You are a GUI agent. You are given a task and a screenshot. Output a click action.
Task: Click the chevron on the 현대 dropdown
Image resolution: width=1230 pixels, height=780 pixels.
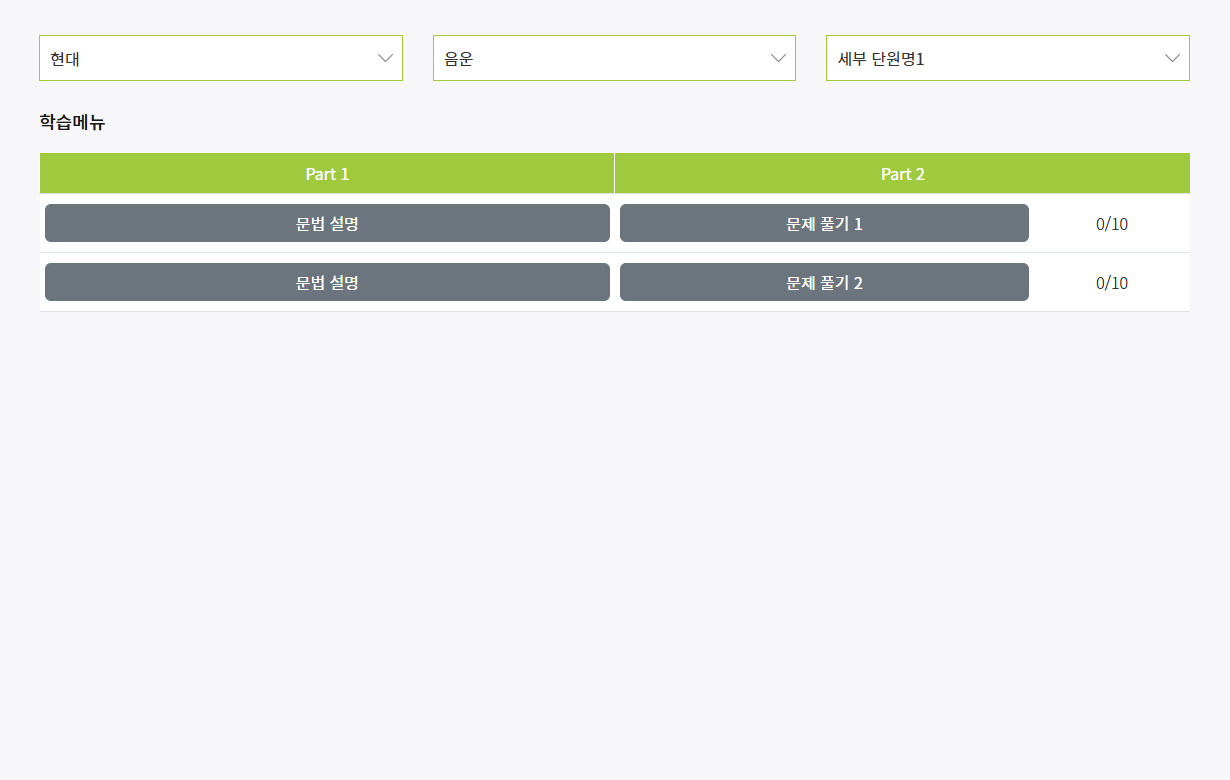pyautogui.click(x=387, y=58)
